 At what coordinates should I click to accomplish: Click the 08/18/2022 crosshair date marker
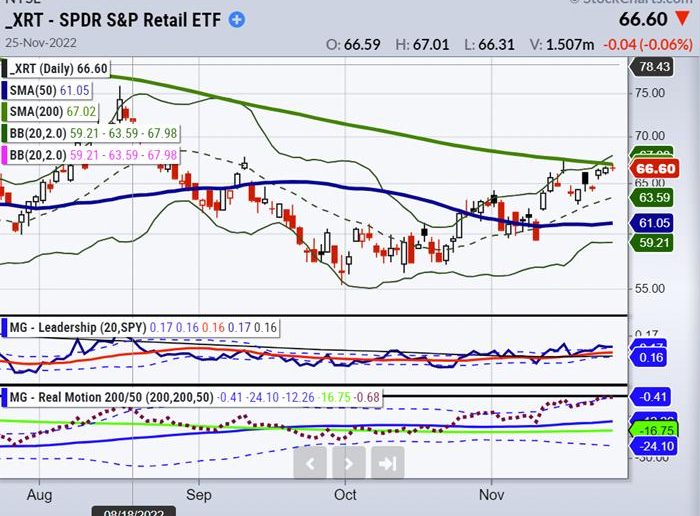(133, 512)
